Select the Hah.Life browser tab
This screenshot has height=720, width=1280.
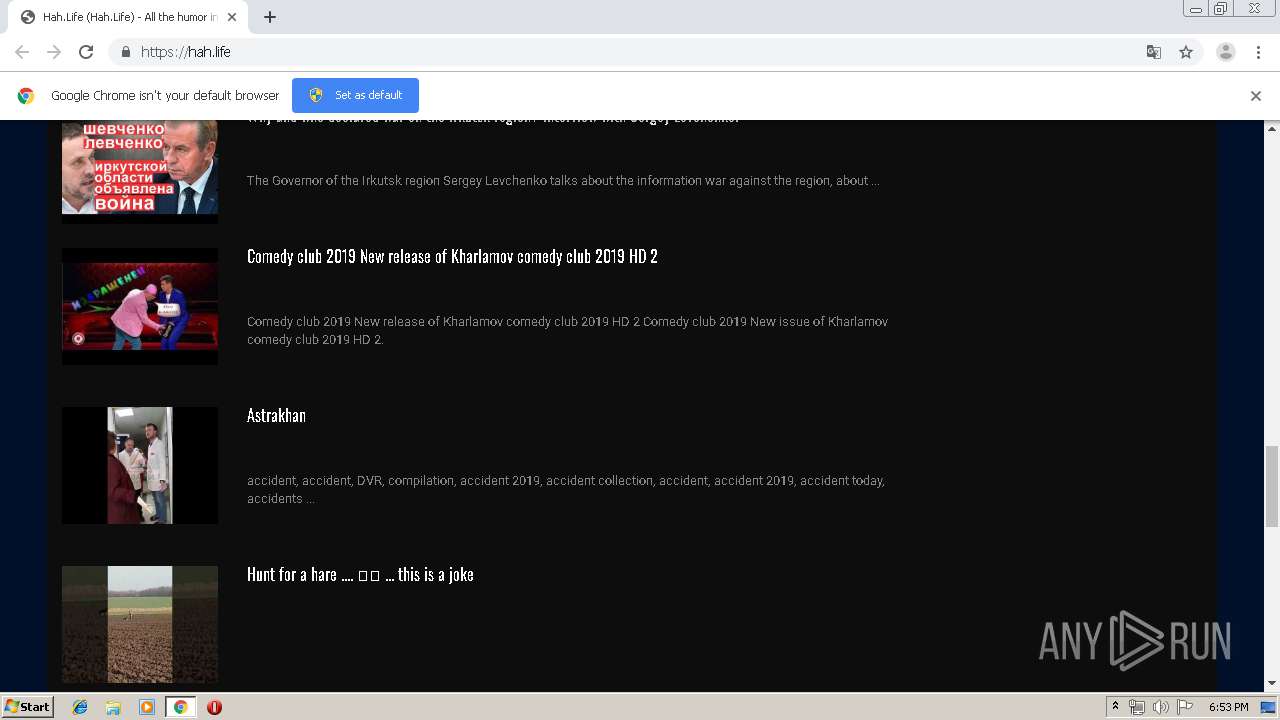128,17
